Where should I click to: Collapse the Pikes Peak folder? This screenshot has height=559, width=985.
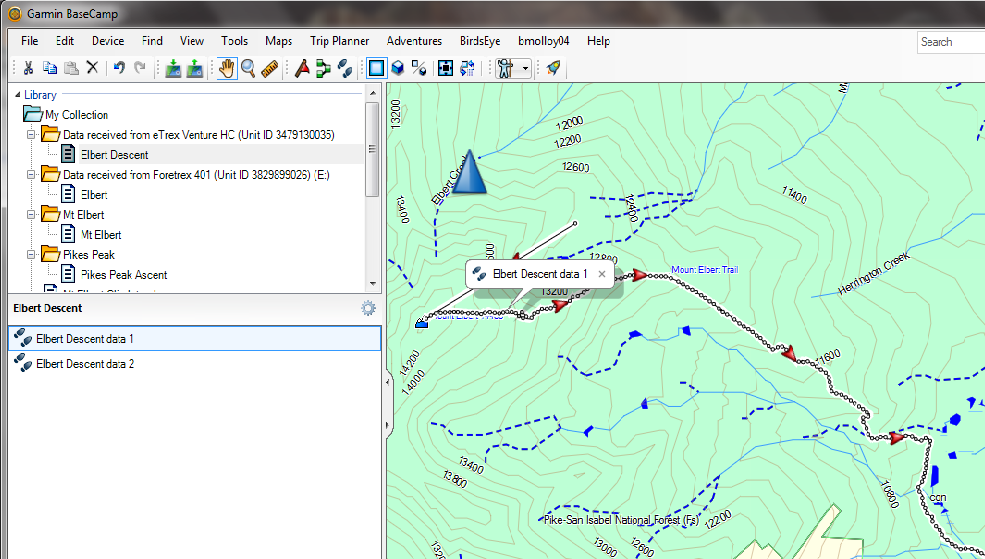point(31,255)
